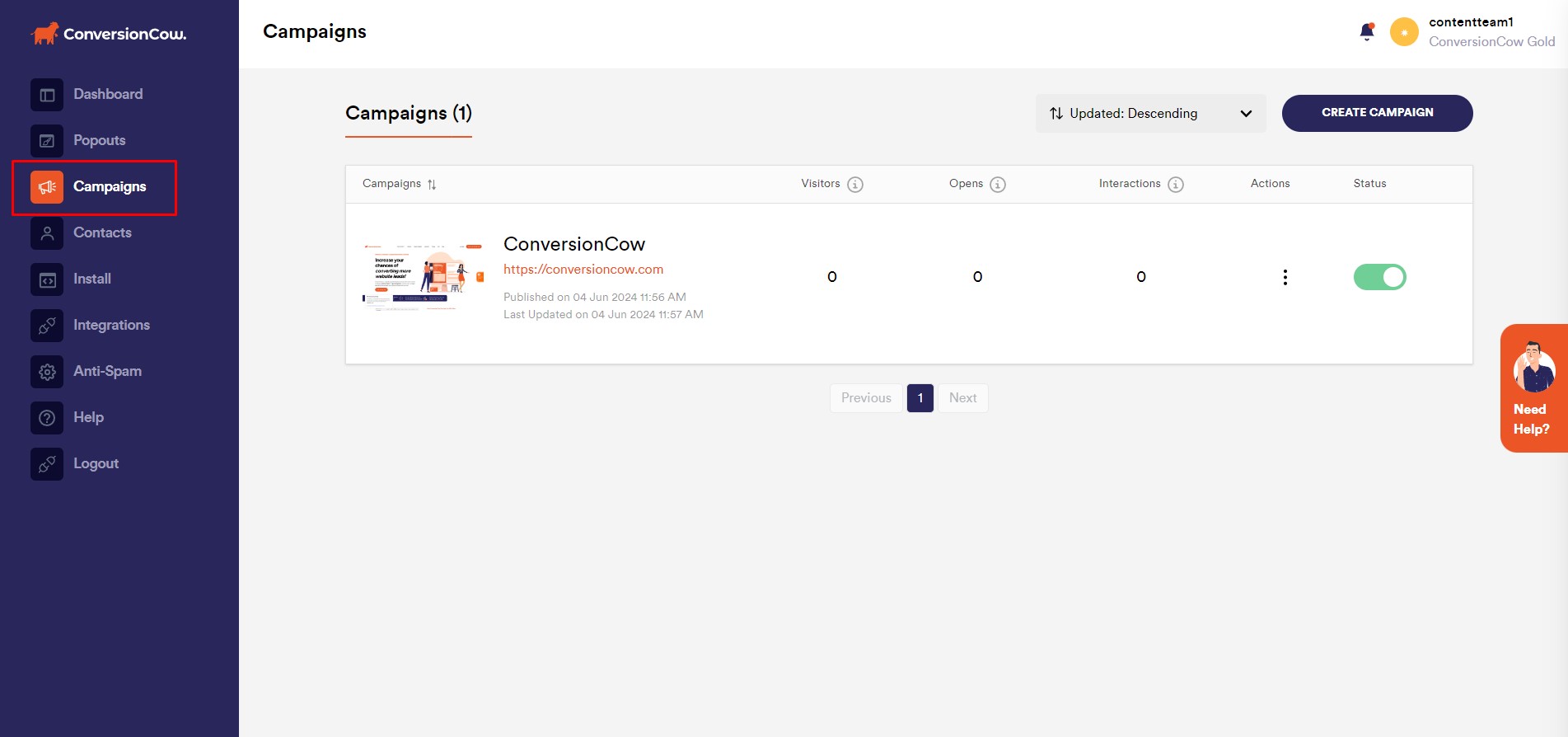The width and height of the screenshot is (1568, 737).
Task: Go to Popouts menu item
Action: 100,140
